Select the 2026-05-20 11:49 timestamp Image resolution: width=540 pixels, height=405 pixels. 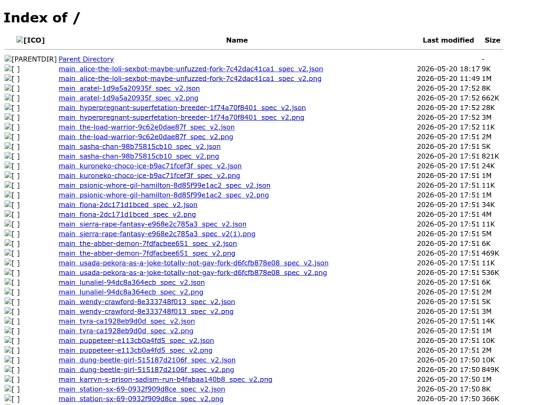(x=449, y=79)
